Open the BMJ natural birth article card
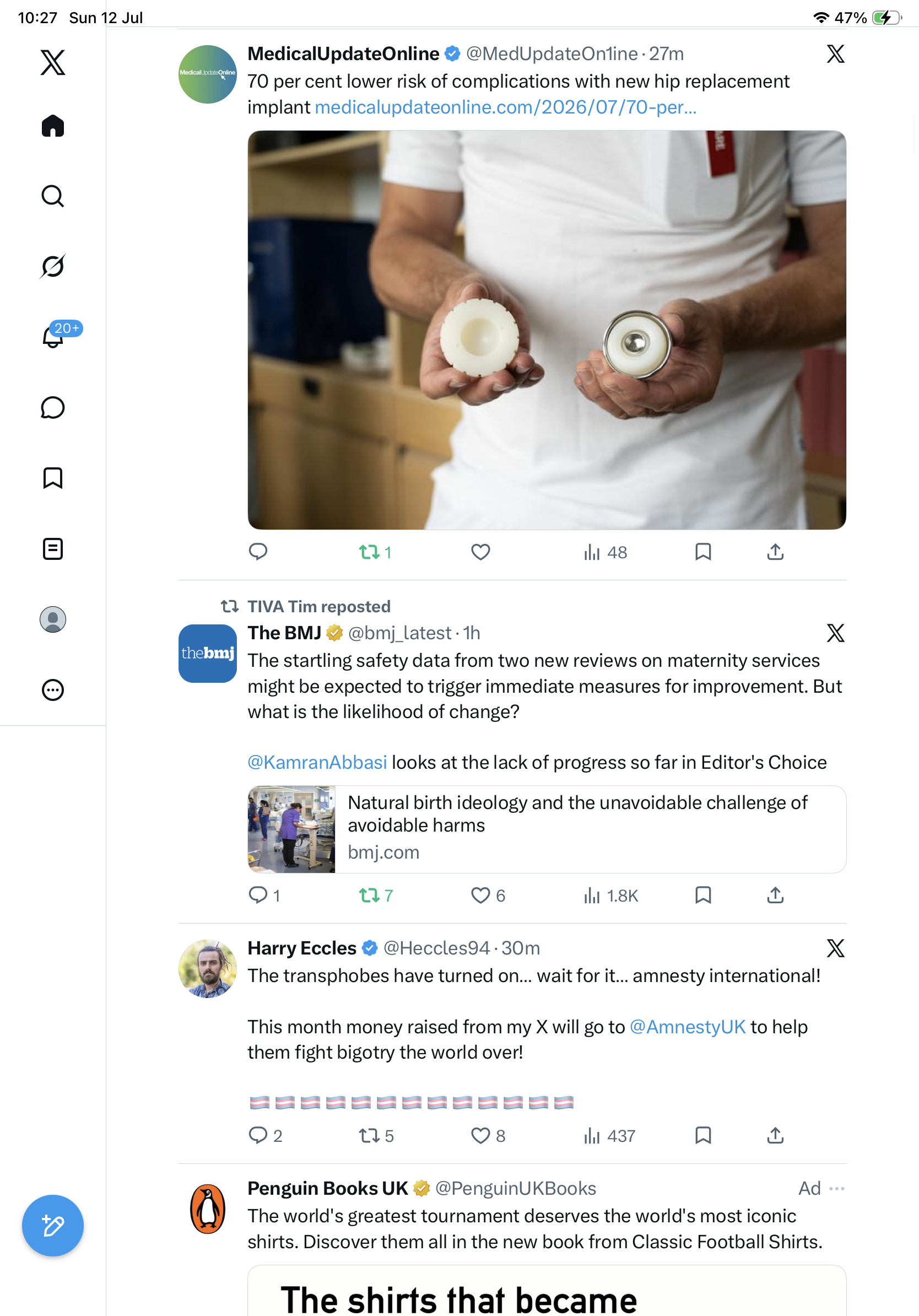The image size is (919, 1316). pyautogui.click(x=547, y=829)
